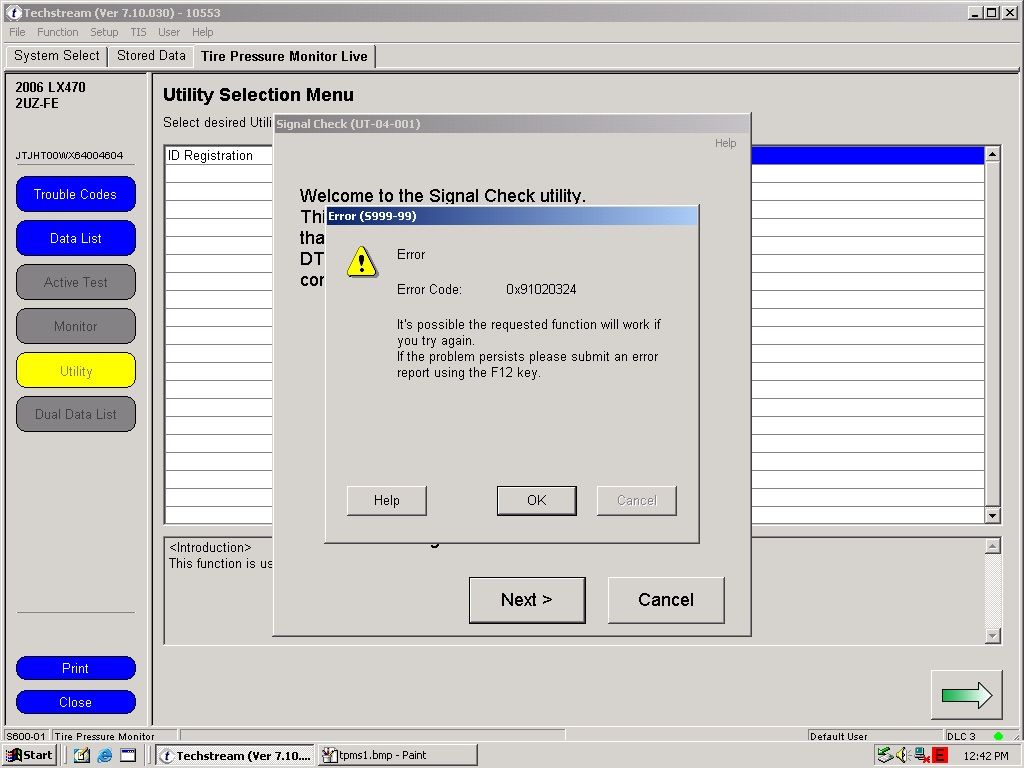1024x768 pixels.
Task: Click Signal Check (UT-04-001) title bar
Action: tap(512, 123)
